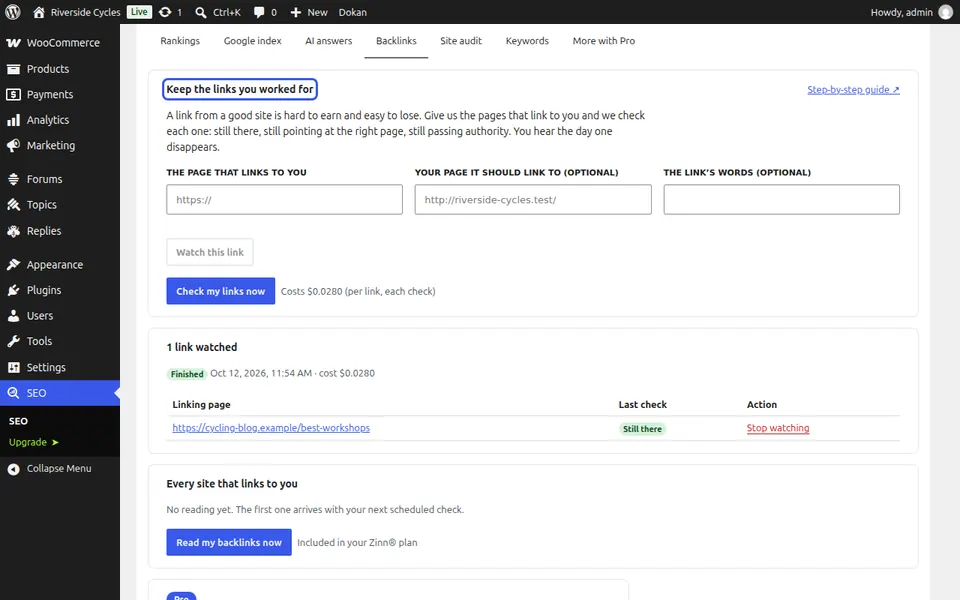Click Read my backlinks now
Viewport: 960px width, 600px height.
coord(229,542)
